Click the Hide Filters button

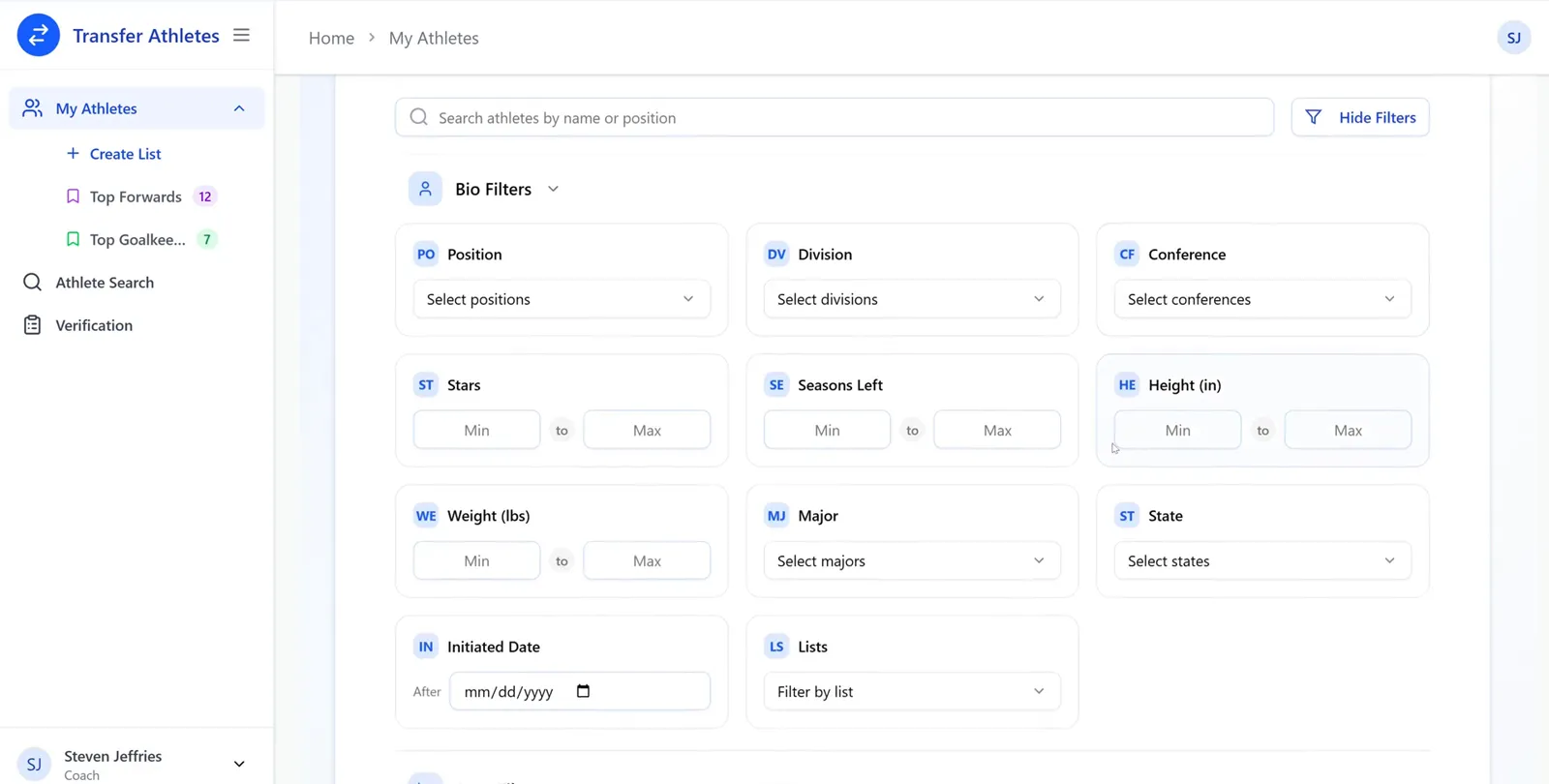[x=1360, y=117]
